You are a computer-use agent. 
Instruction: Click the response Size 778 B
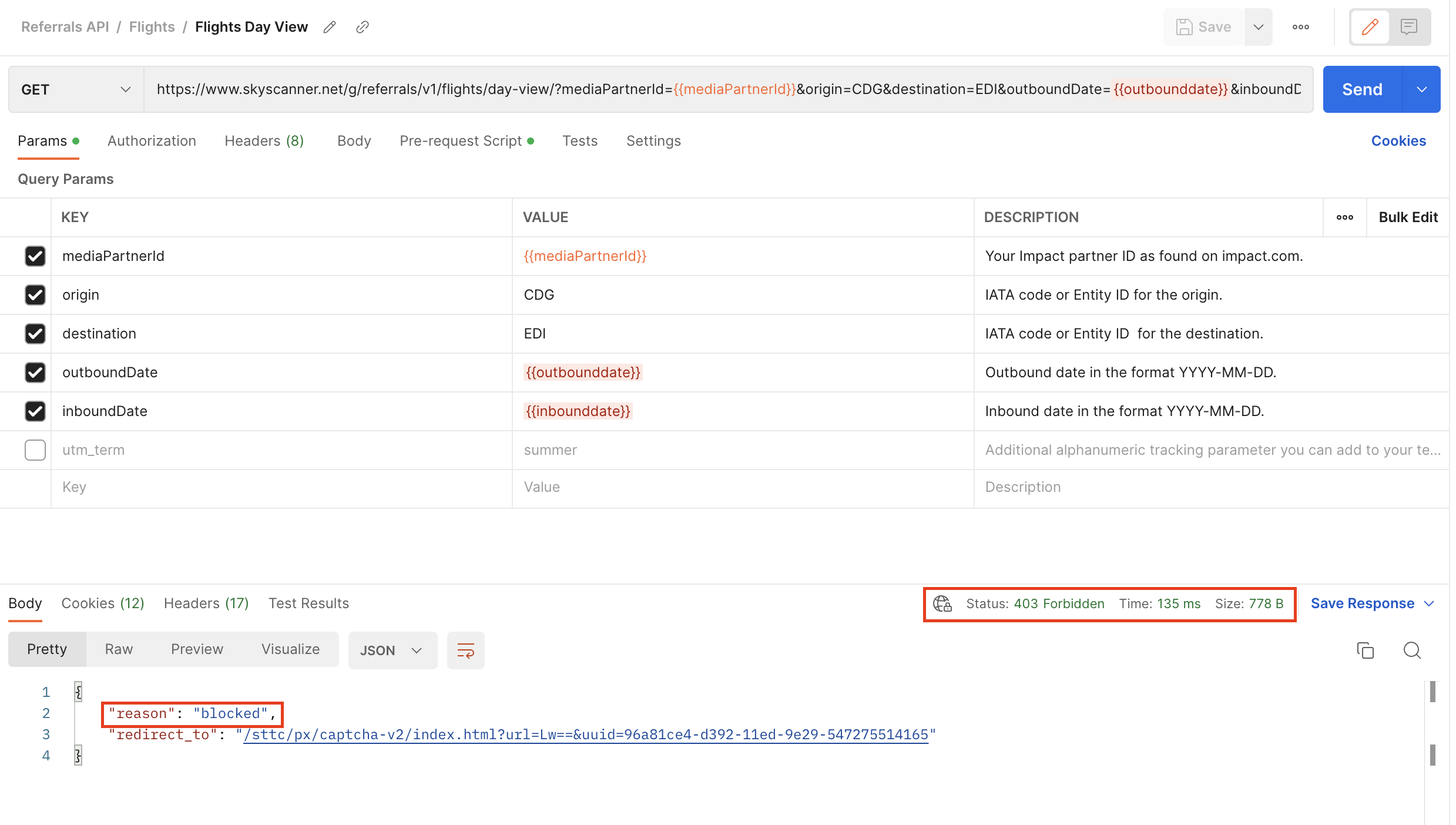(x=1249, y=603)
